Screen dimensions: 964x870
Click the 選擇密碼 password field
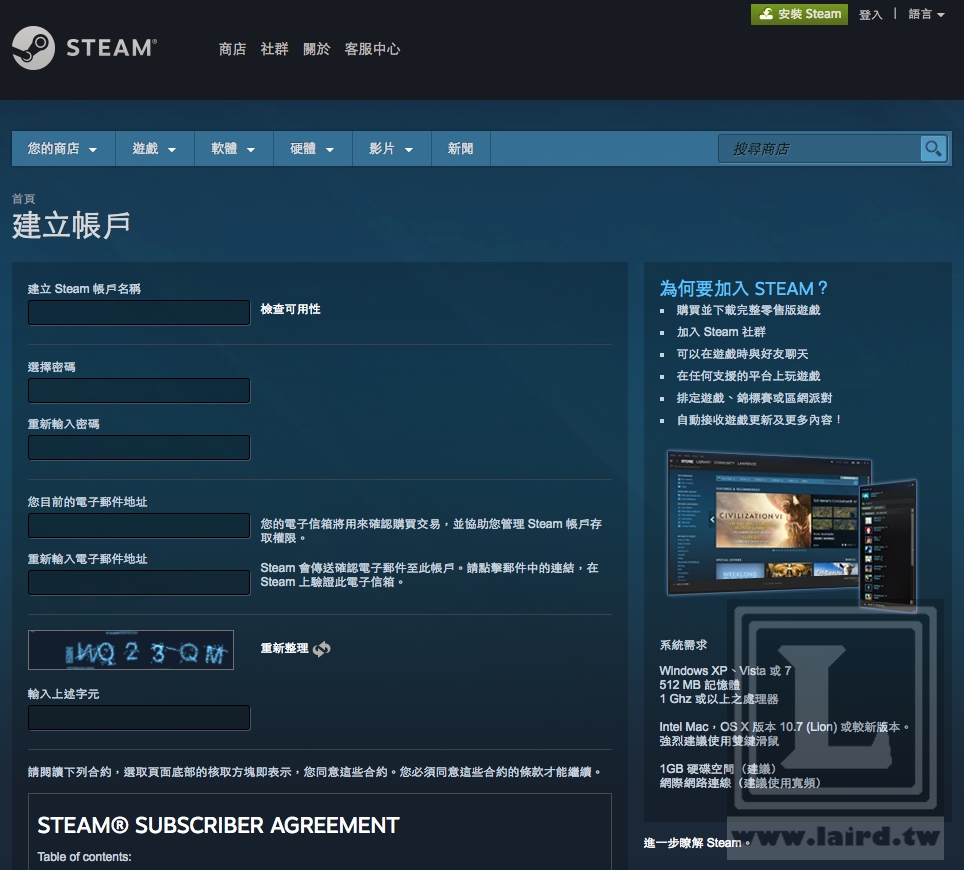pyautogui.click(x=139, y=391)
